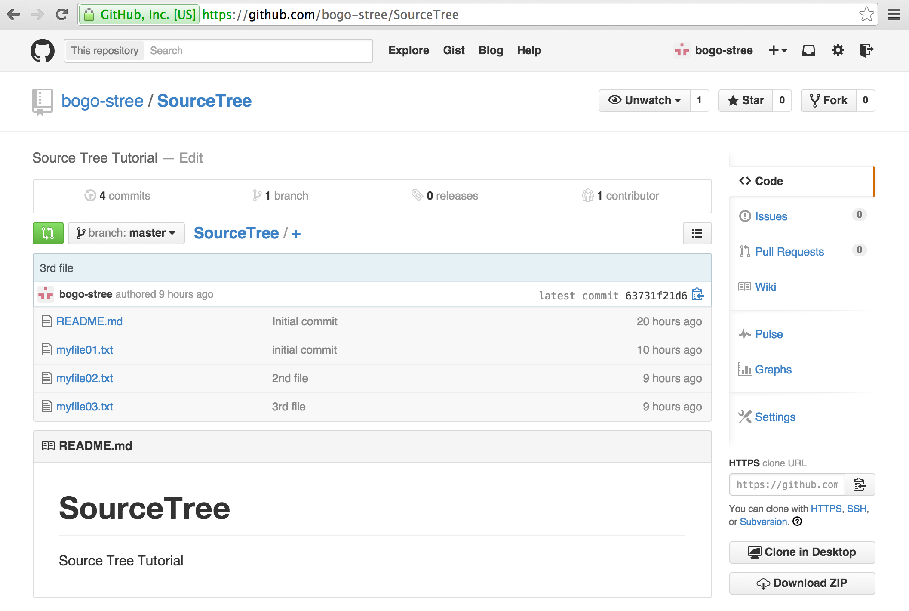909x611 pixels.
Task: Open the latest commit 63731f21d6 link
Action: coord(656,295)
